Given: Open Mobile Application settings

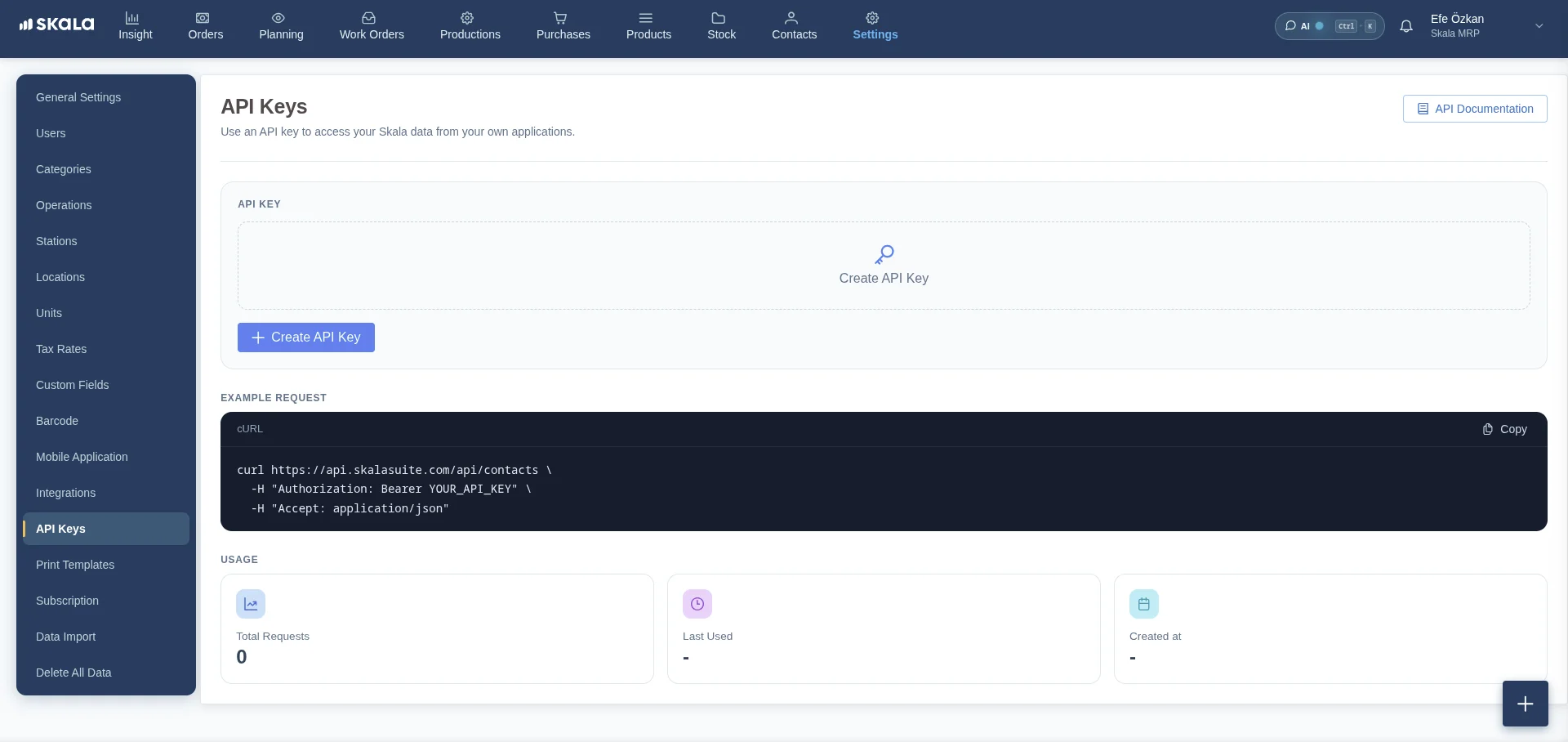Looking at the screenshot, I should pos(106,457).
